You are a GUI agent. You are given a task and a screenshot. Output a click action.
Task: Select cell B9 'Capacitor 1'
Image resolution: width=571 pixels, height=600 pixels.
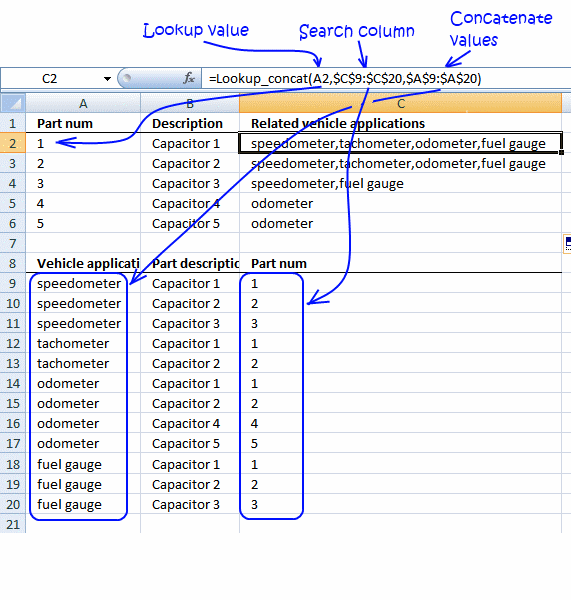click(190, 283)
